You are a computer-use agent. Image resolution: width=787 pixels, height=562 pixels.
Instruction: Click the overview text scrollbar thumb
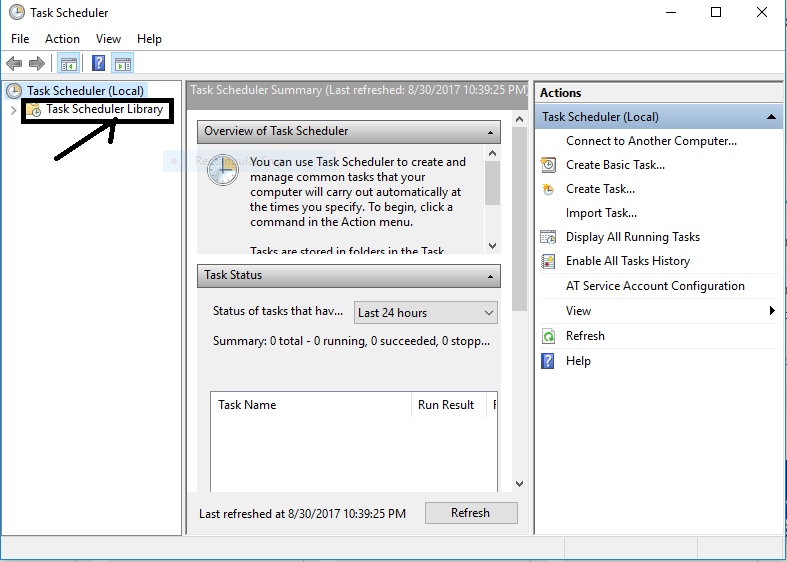click(492, 183)
